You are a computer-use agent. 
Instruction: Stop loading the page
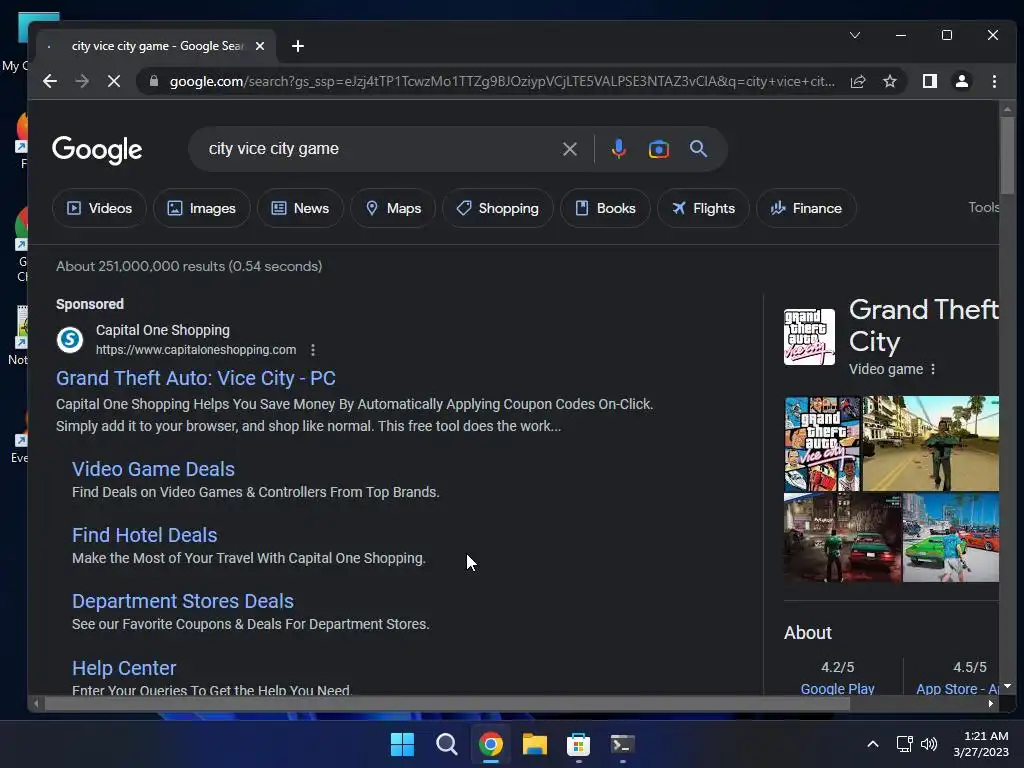point(114,81)
